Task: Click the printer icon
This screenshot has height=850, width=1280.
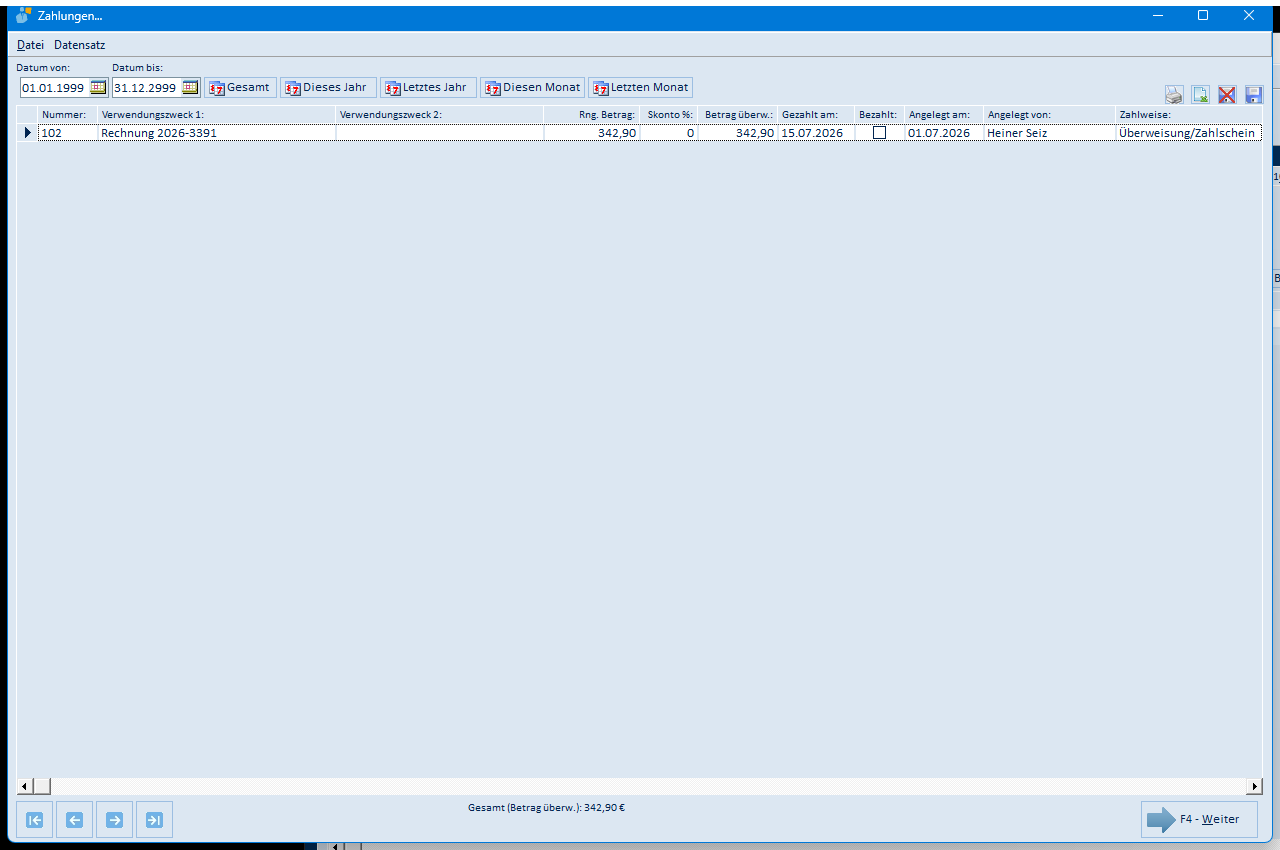Action: pyautogui.click(x=1174, y=95)
